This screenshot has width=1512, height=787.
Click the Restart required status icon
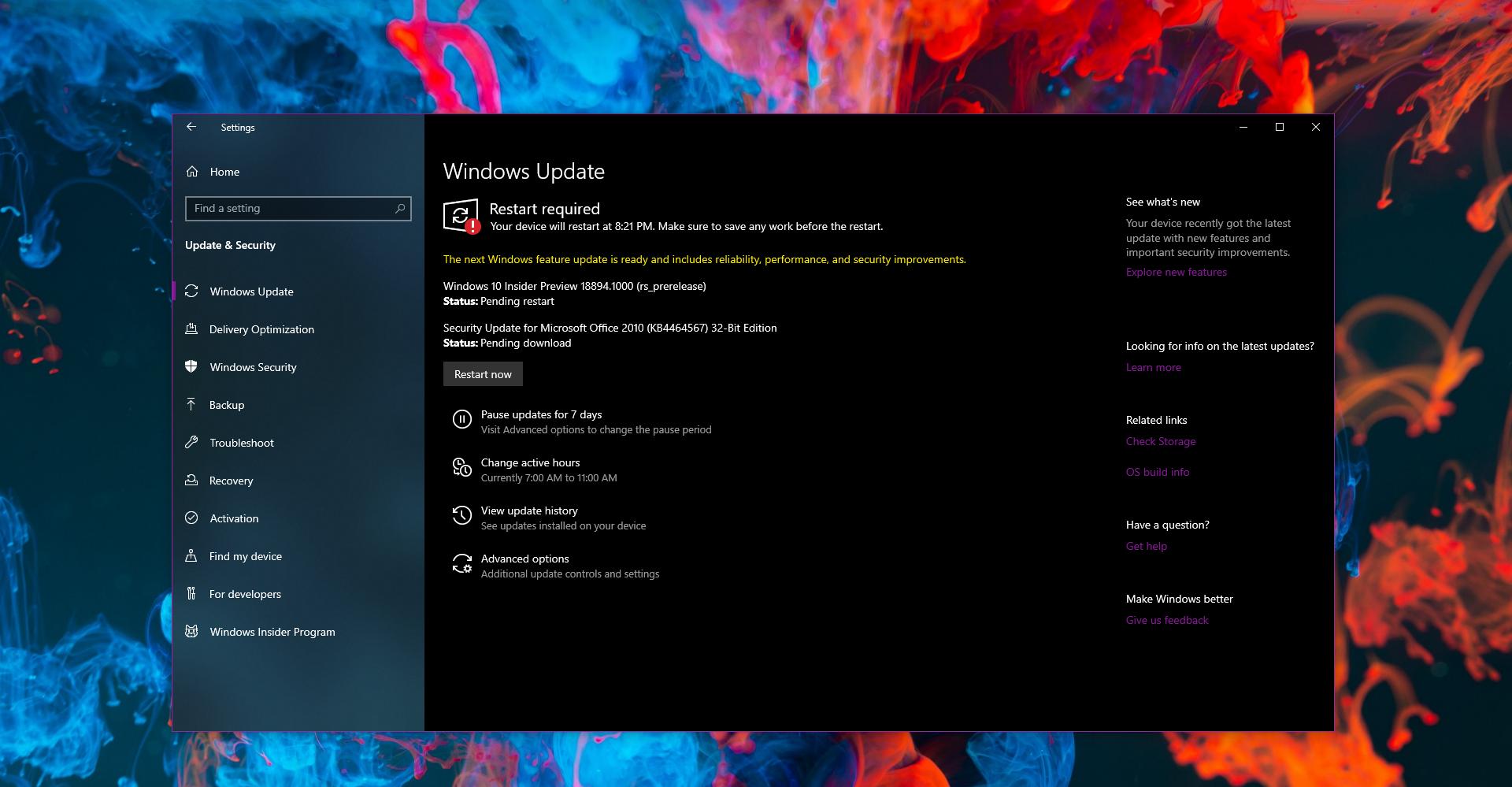pos(461,217)
